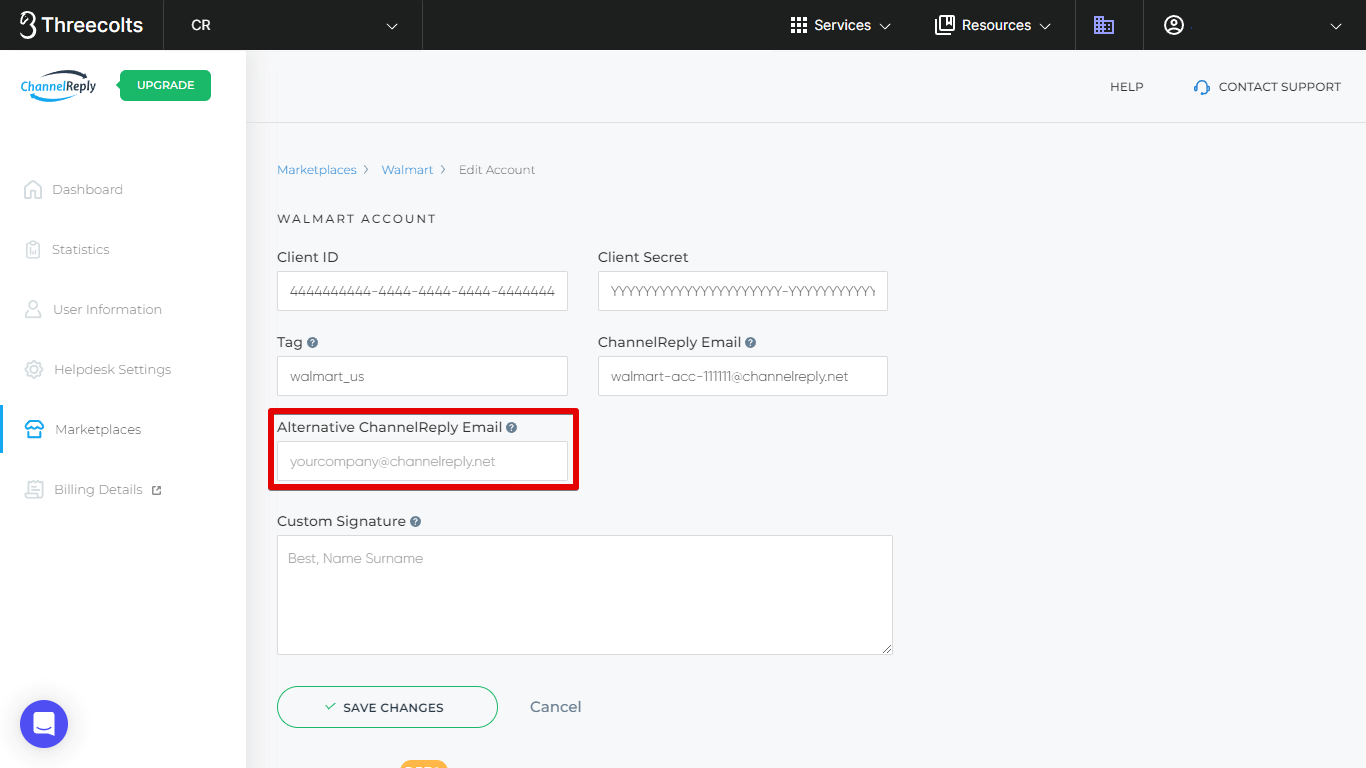Viewport: 1366px width, 768px height.
Task: Open the Resources menu
Action: 993,25
